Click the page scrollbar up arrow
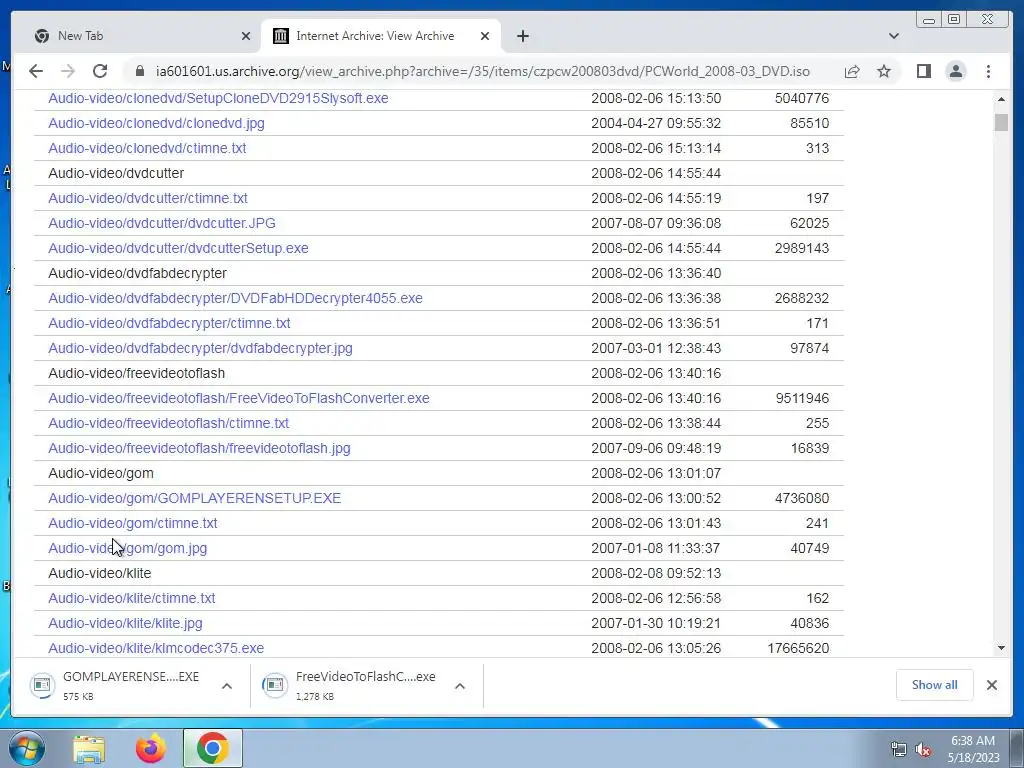The image size is (1024, 768). tap(1001, 99)
